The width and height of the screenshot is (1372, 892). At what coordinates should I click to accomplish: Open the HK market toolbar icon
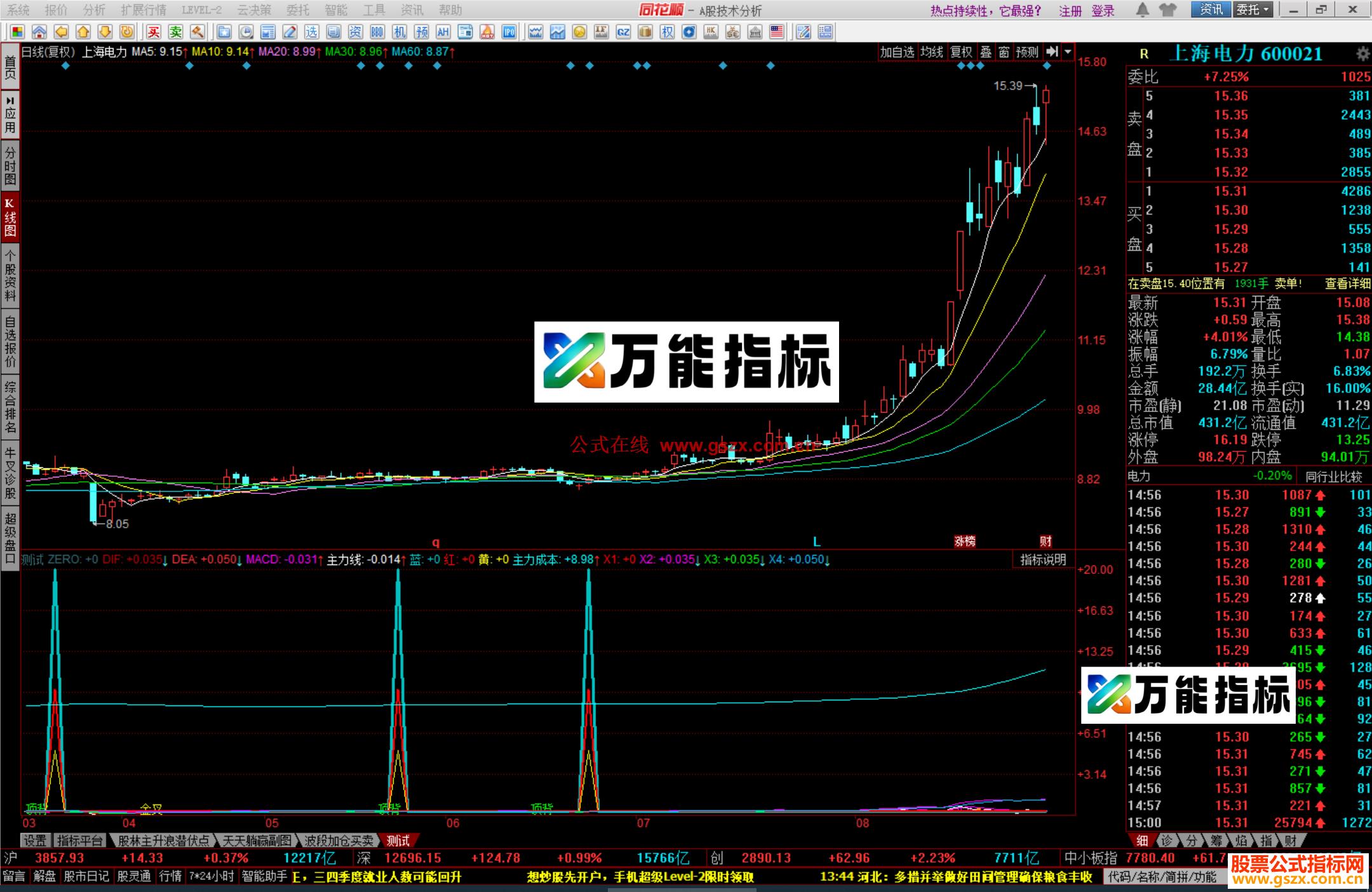pyautogui.click(x=711, y=32)
